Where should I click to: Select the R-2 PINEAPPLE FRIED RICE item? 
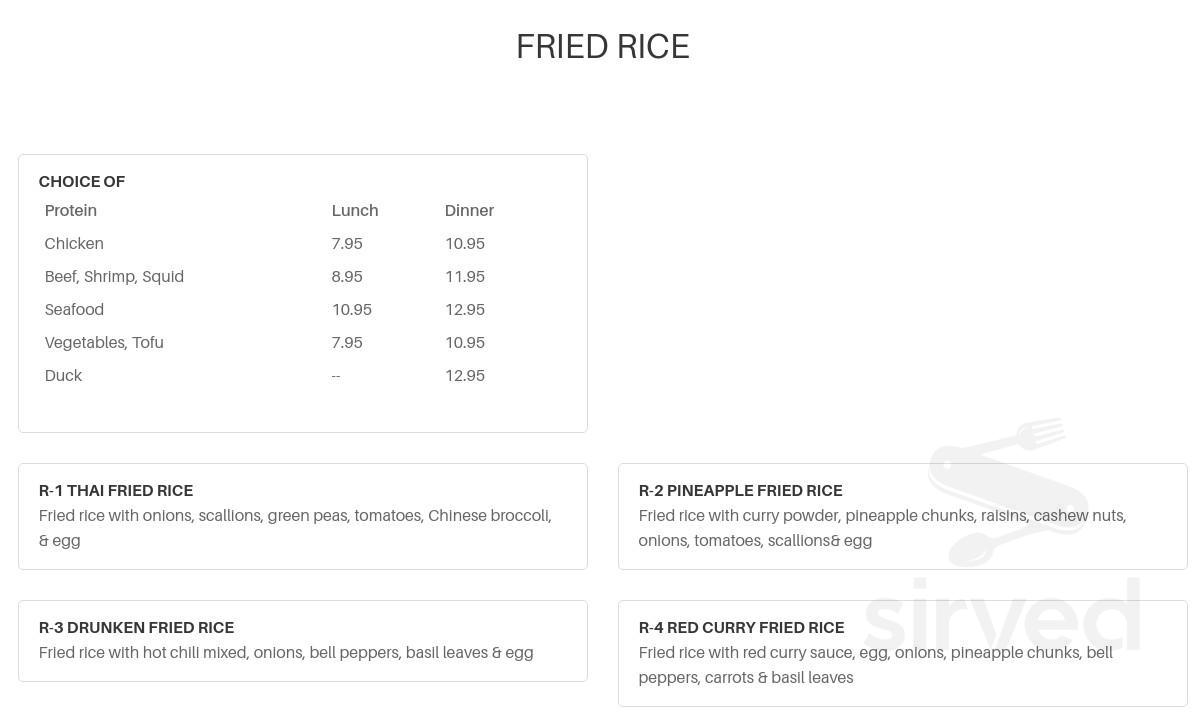(x=902, y=516)
